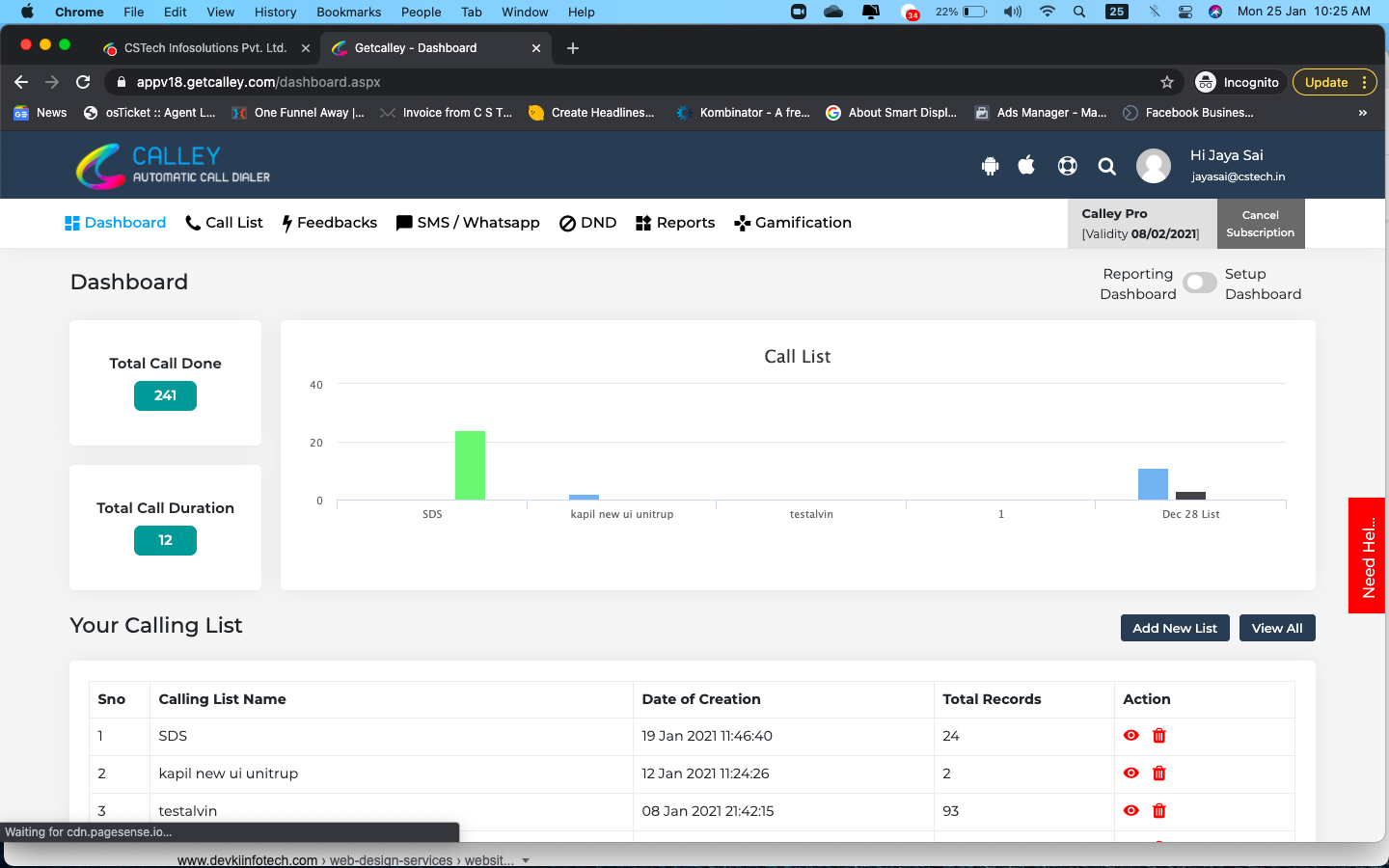The height and width of the screenshot is (868, 1389).
Task: Click the Apple iOS app icon
Action: pyautogui.click(x=1026, y=166)
